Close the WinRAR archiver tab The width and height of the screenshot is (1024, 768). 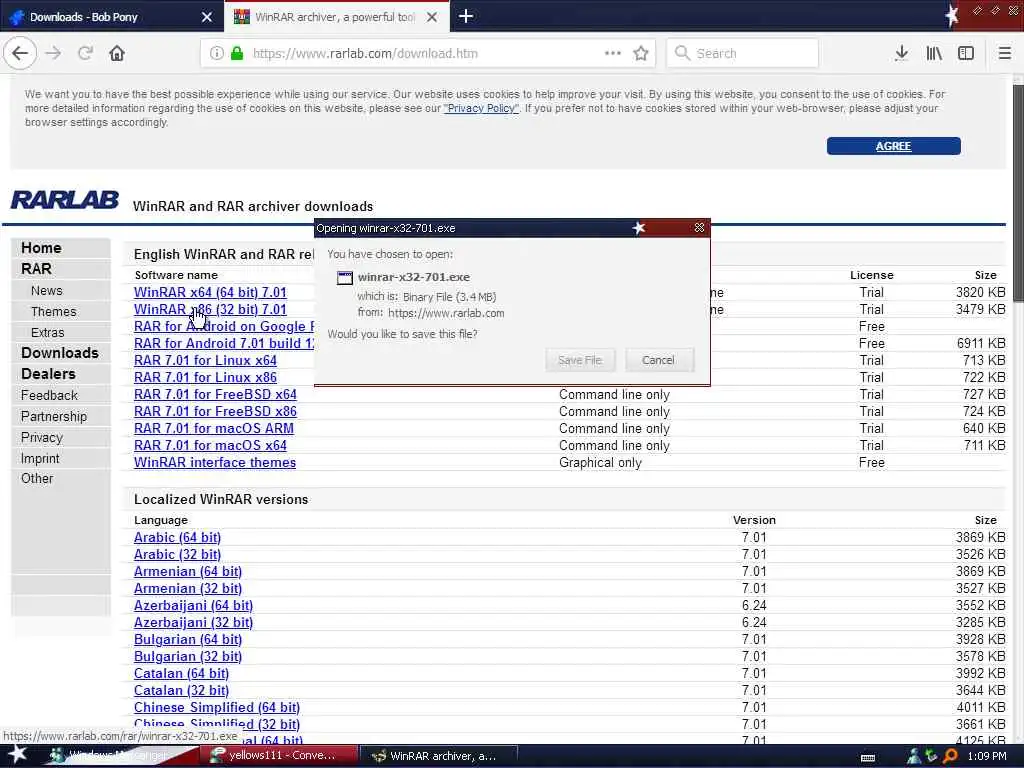432,17
